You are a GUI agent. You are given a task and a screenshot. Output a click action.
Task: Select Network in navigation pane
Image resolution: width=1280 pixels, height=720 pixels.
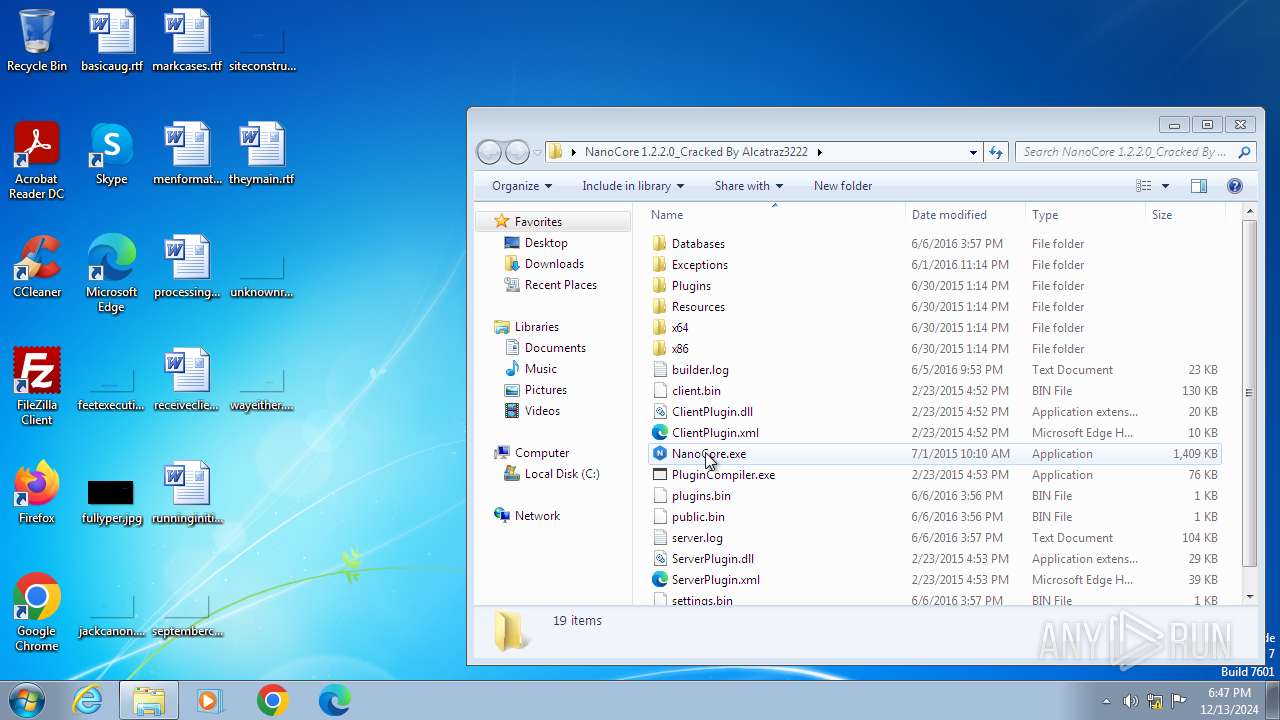click(x=537, y=516)
